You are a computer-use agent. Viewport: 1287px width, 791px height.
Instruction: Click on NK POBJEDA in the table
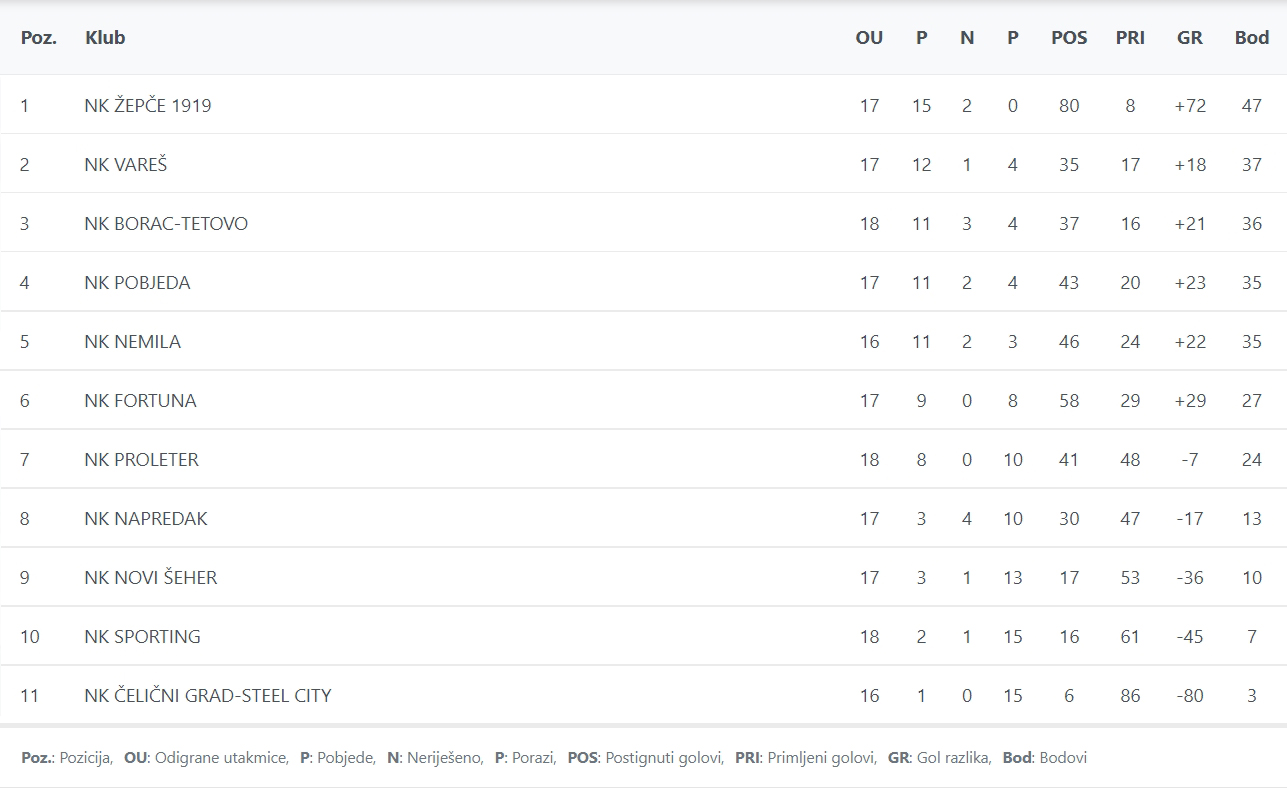coord(137,282)
